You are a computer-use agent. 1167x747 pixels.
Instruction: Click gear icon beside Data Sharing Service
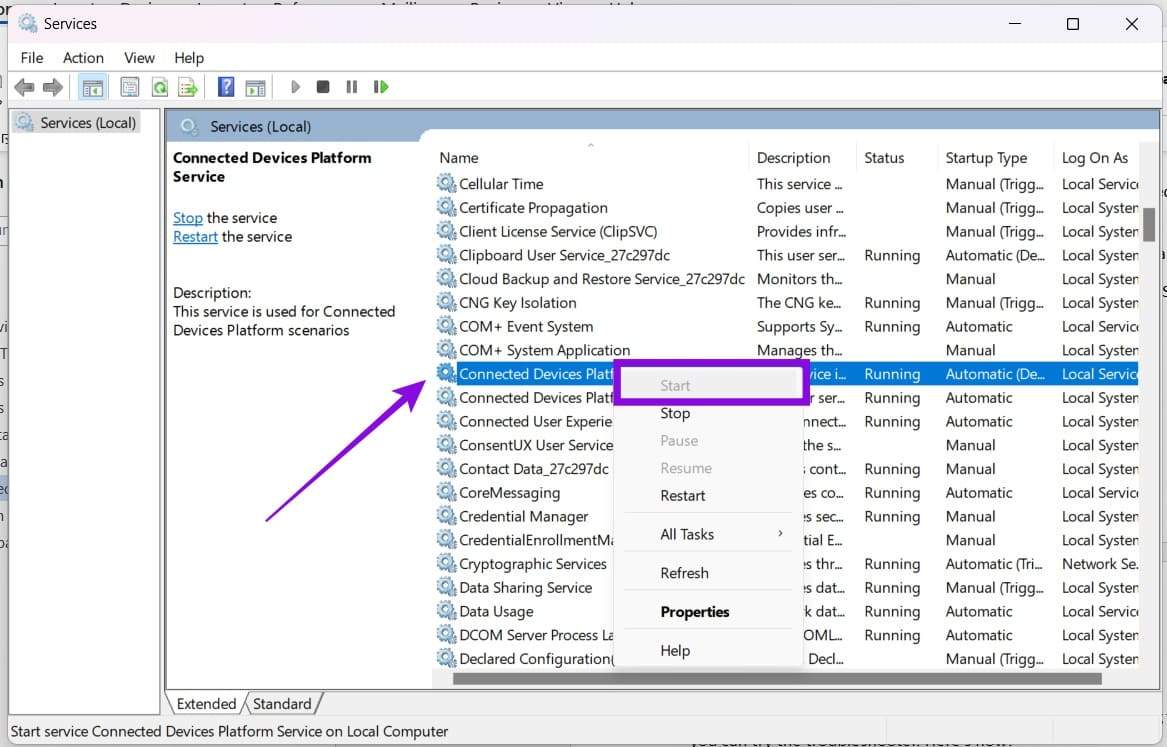(x=447, y=587)
